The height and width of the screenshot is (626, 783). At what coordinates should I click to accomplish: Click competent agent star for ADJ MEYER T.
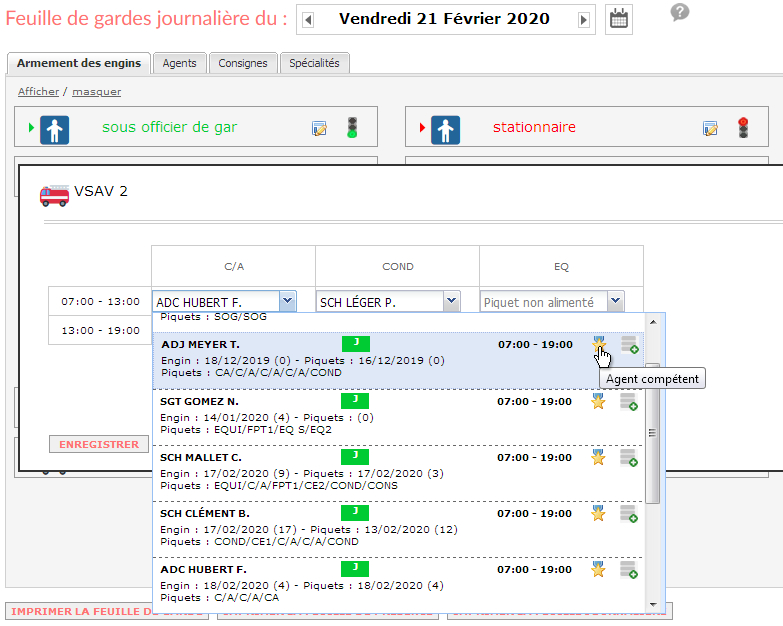coord(599,344)
